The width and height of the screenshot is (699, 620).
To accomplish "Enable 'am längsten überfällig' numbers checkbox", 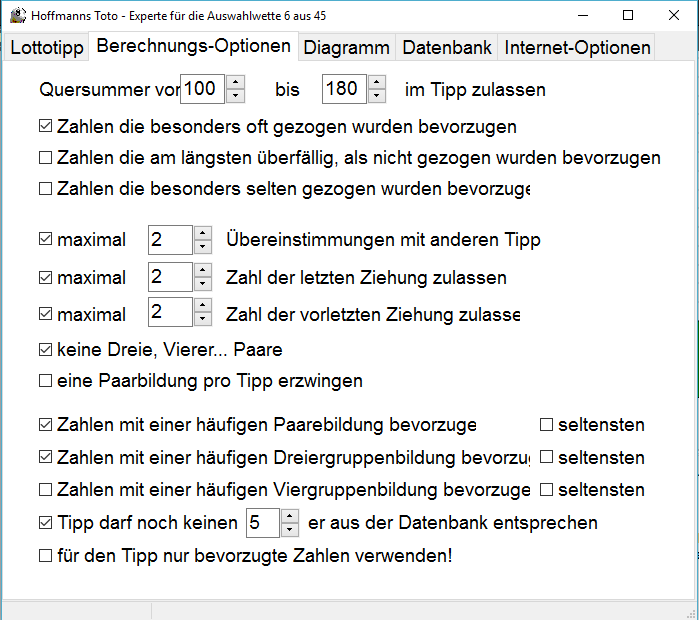I will coord(45,157).
